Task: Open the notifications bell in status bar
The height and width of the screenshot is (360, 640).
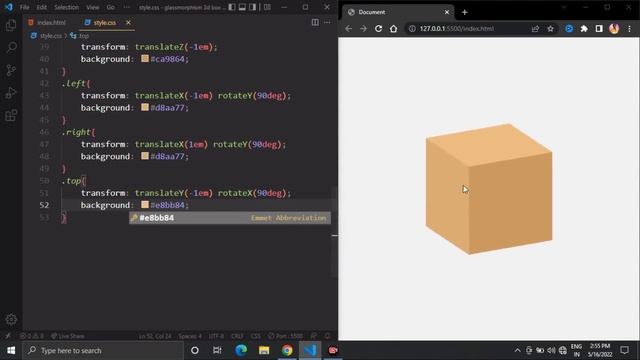Action: pos(327,336)
